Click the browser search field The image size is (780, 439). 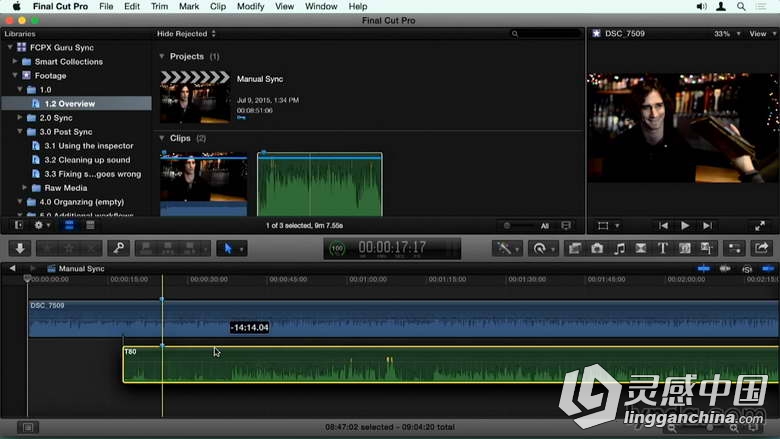(x=546, y=34)
